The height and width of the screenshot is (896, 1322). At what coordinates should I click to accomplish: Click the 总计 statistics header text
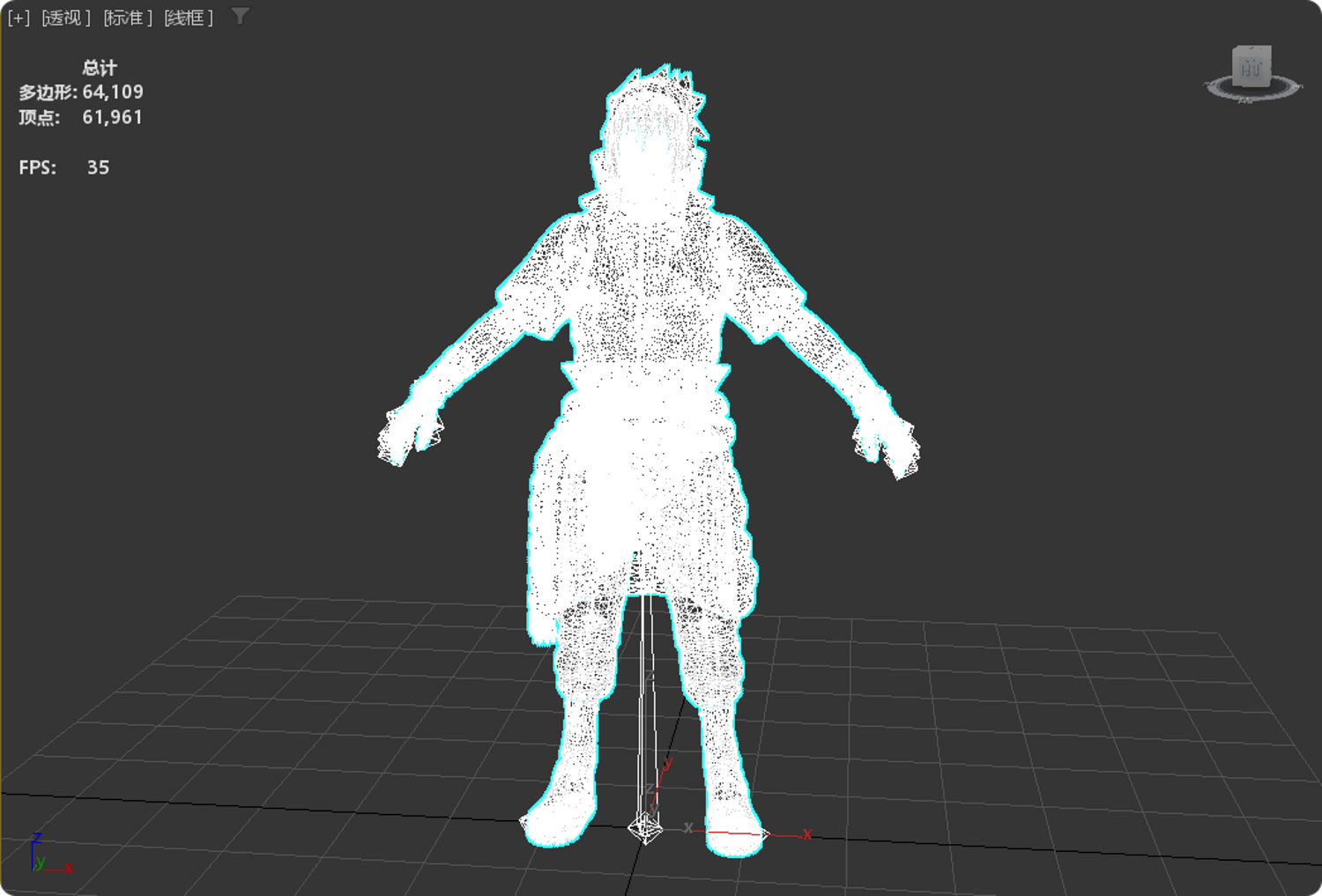click(x=100, y=68)
